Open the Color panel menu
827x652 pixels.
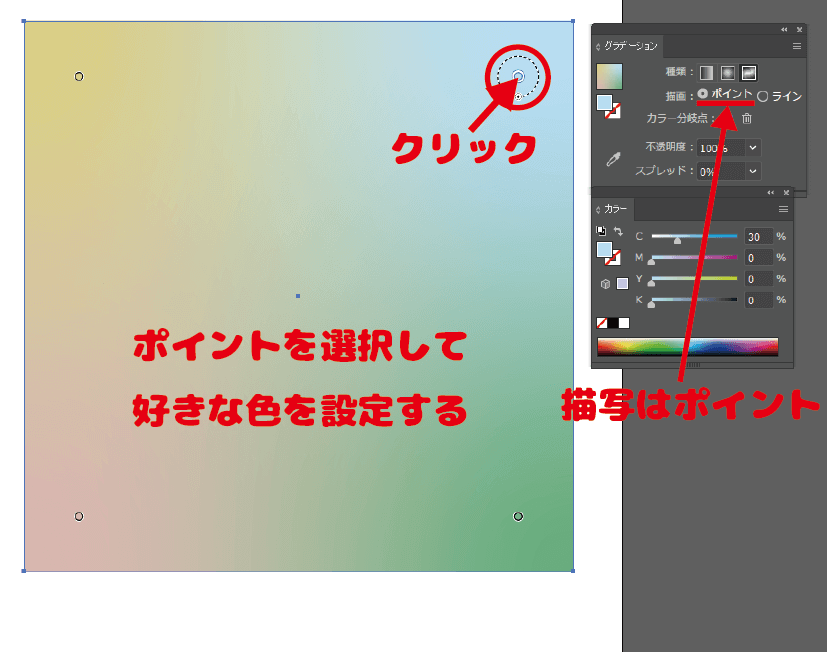pyautogui.click(x=783, y=209)
